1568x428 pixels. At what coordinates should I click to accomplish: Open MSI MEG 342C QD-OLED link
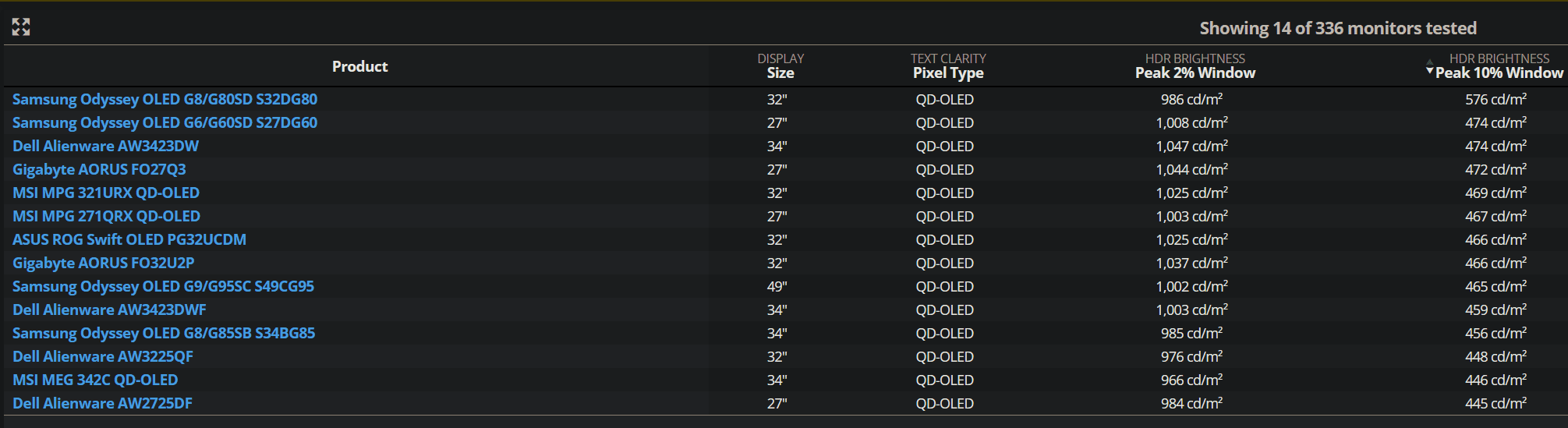point(95,380)
